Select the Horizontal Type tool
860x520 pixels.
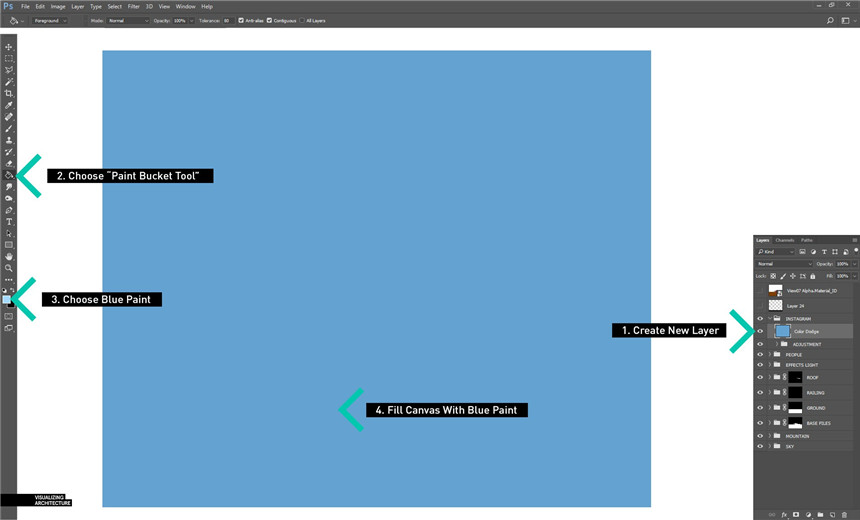point(9,221)
